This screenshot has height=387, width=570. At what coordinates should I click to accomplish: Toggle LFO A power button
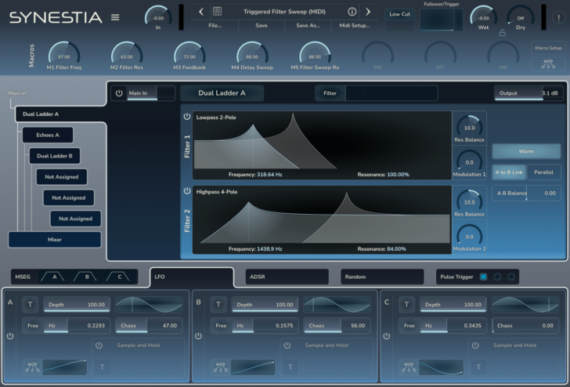10,336
